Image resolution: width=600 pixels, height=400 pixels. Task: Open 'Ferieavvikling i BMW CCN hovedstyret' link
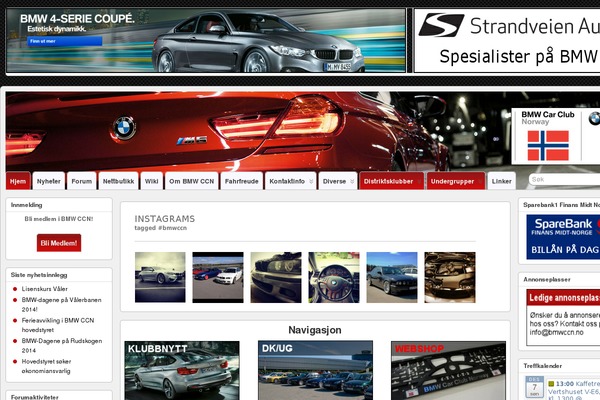(x=58, y=325)
